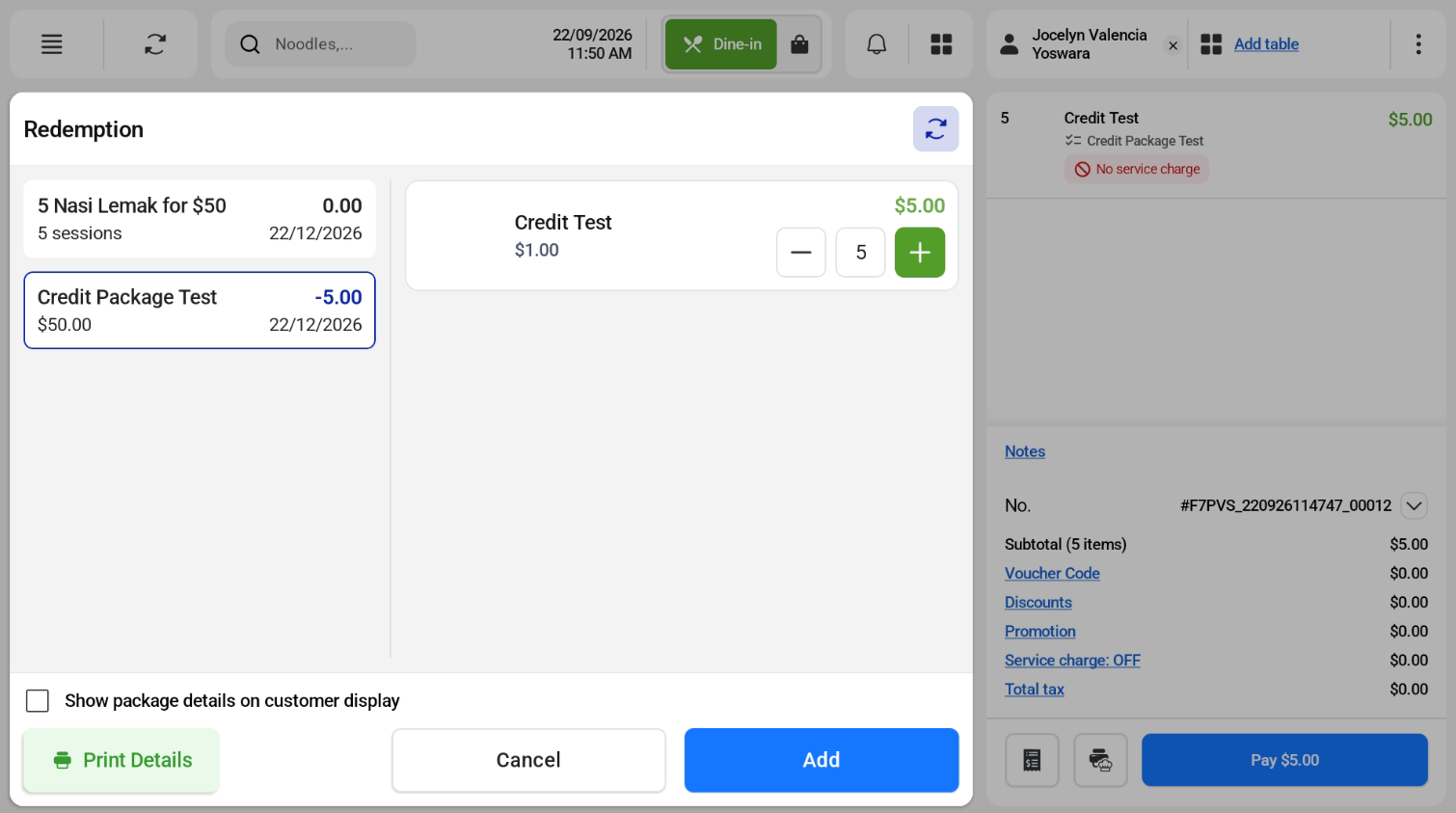Refresh the Redemption package list

pos(936,129)
